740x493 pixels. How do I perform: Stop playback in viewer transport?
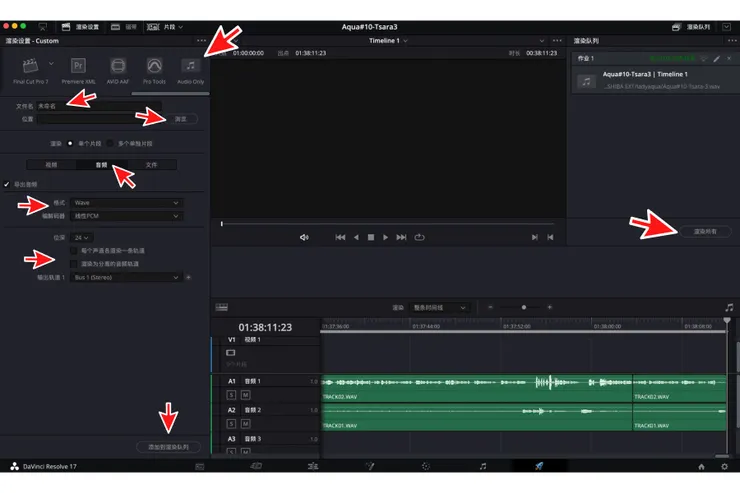tap(371, 237)
